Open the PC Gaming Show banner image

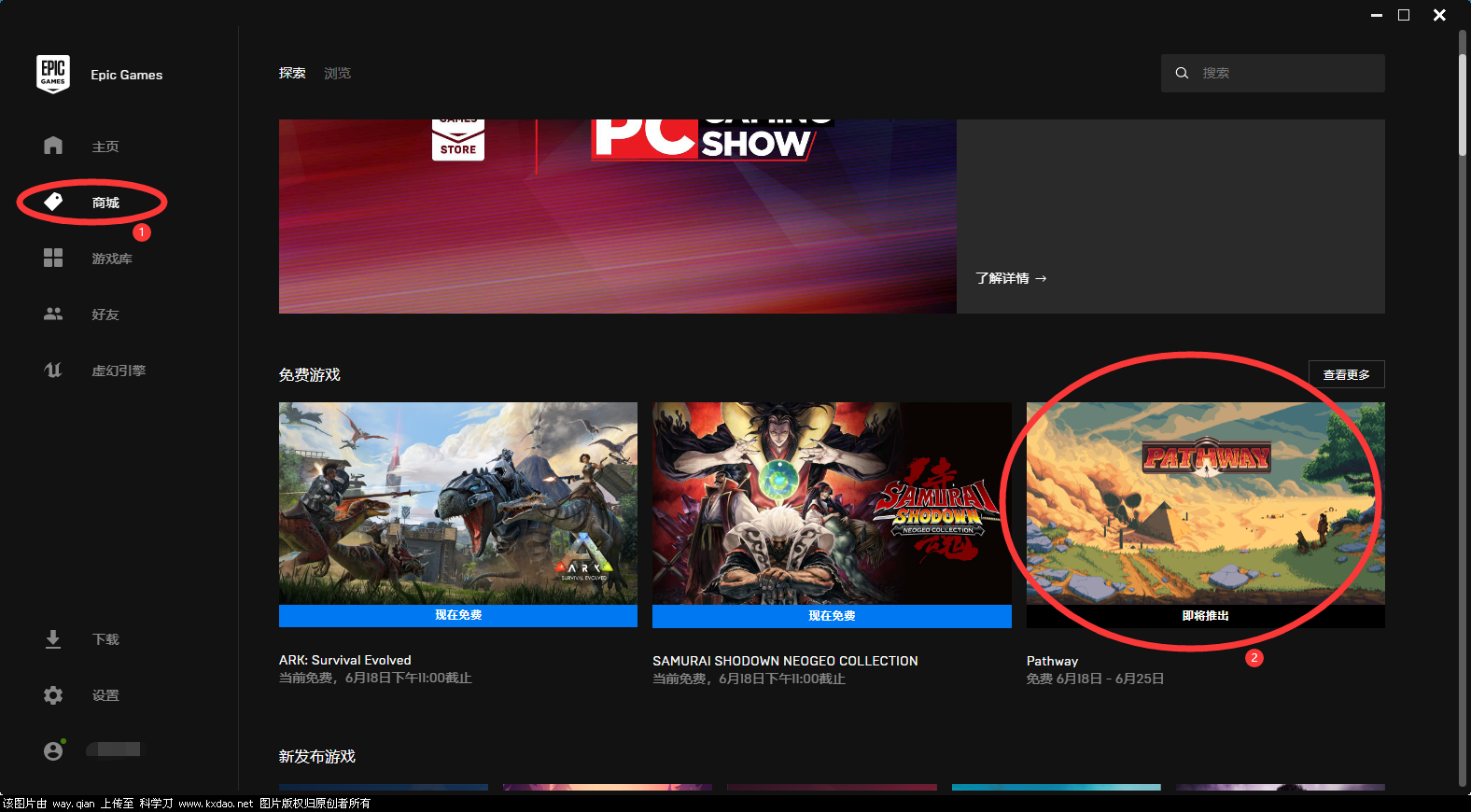click(x=618, y=217)
